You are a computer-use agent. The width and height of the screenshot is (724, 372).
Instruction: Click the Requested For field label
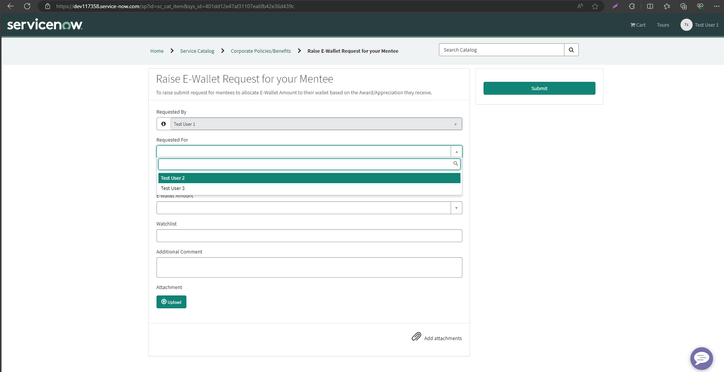[x=172, y=139]
